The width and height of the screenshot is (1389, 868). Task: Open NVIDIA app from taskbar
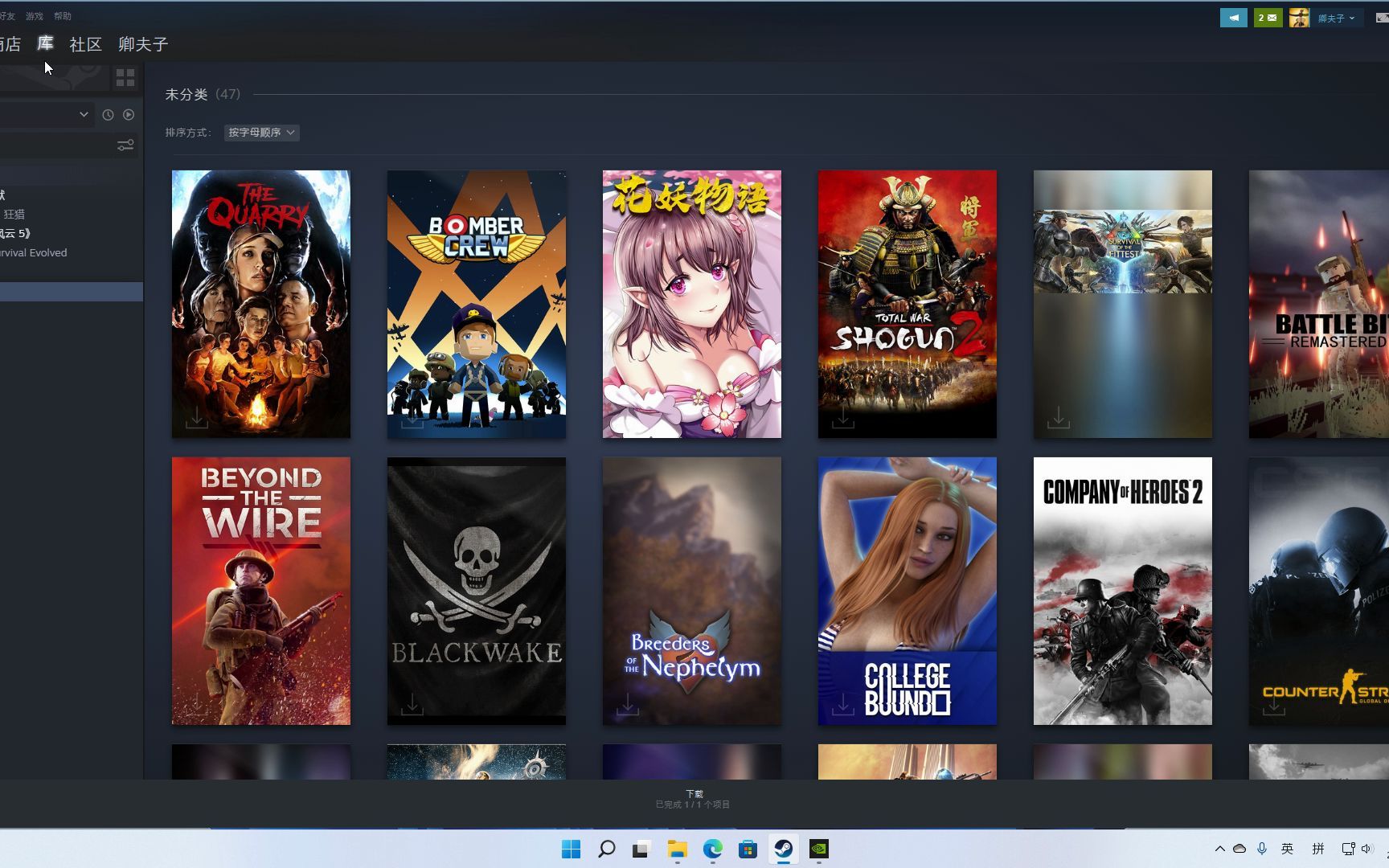click(818, 849)
